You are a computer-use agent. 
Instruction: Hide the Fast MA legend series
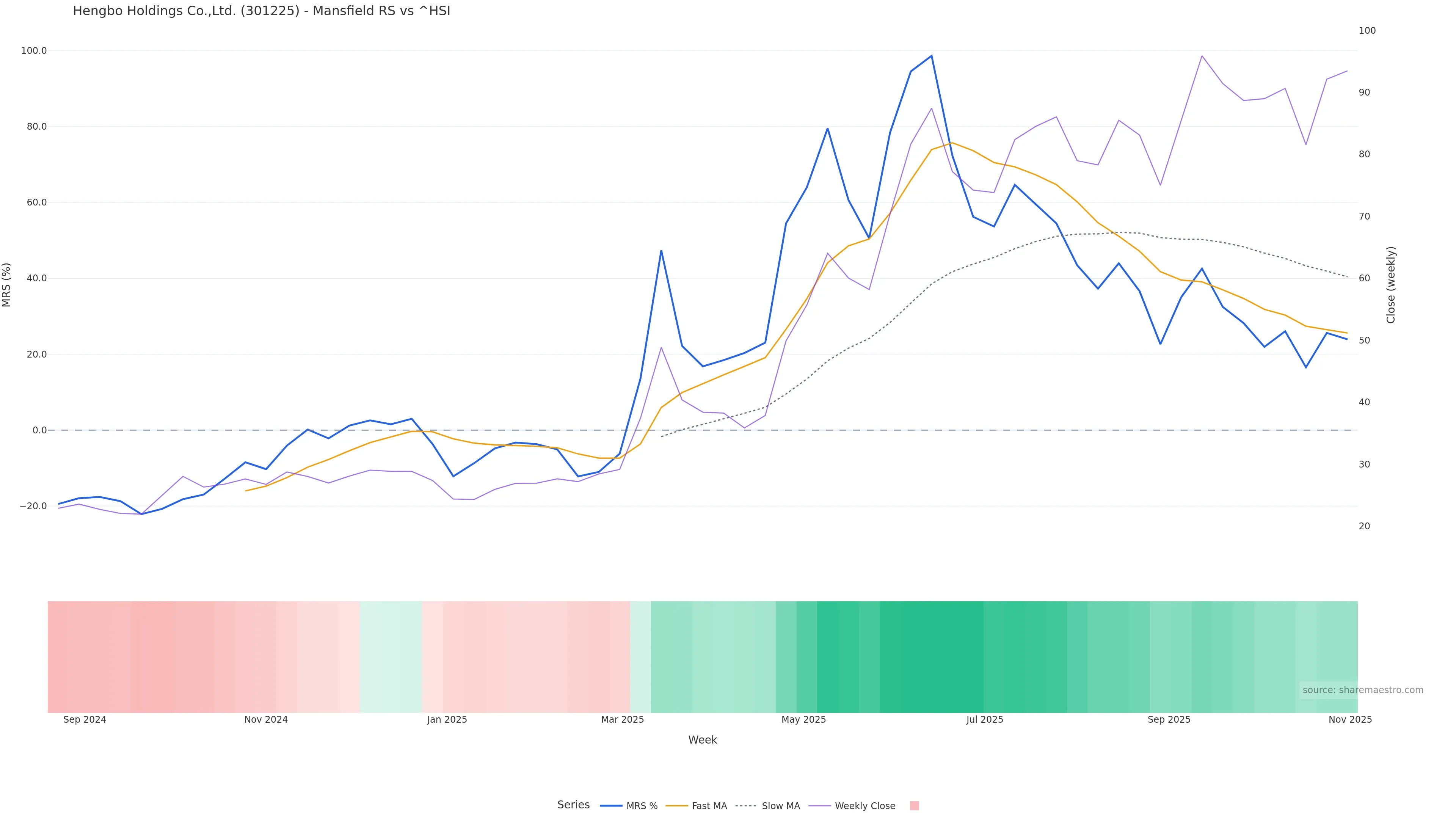coord(709,806)
